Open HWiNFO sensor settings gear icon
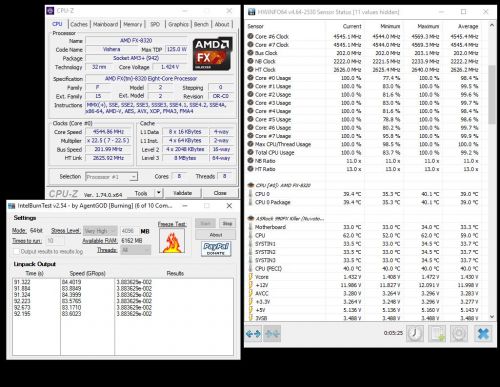The image size is (500, 387). click(x=459, y=333)
